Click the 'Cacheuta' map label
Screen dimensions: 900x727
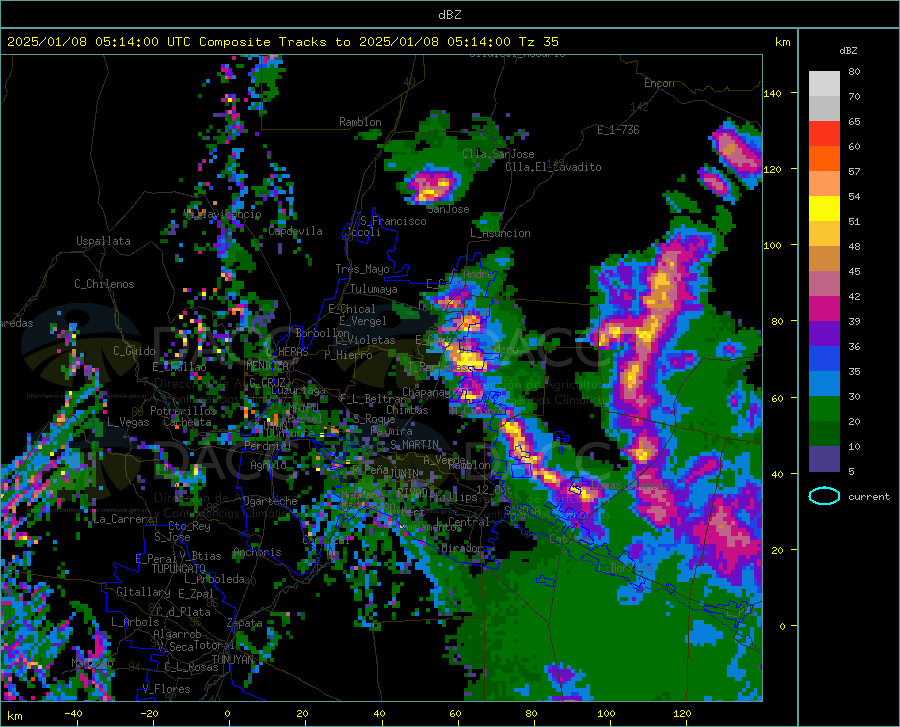[187, 422]
